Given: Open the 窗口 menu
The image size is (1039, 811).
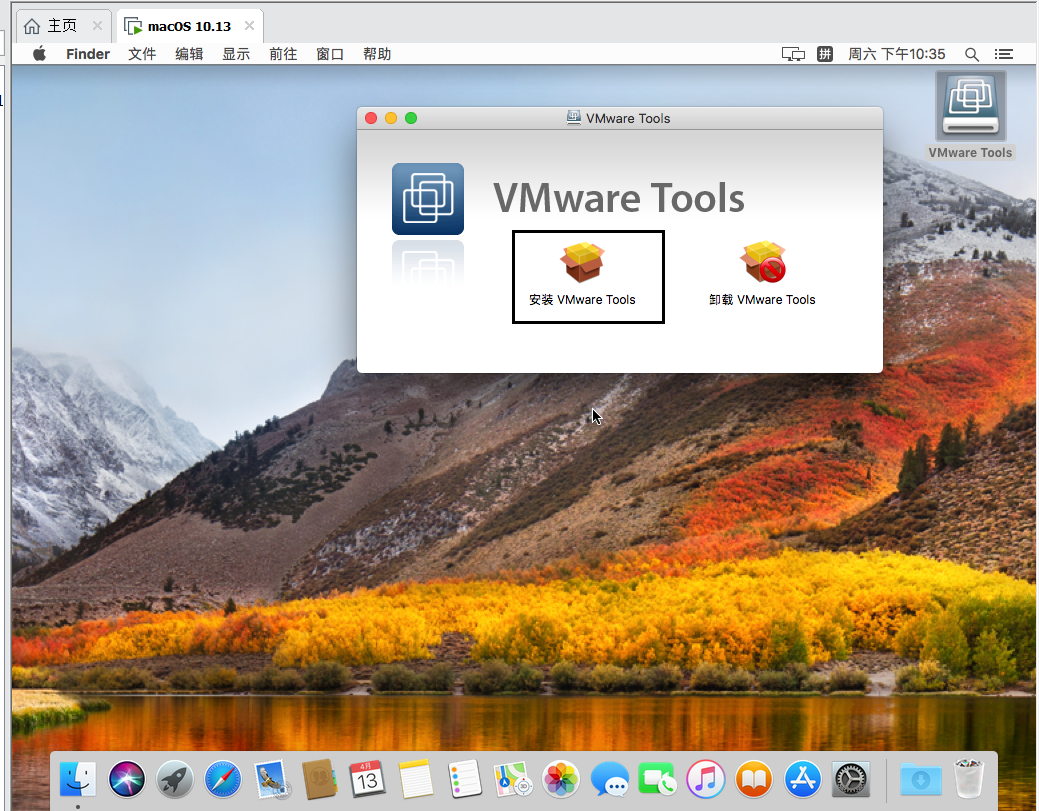Looking at the screenshot, I should 331,54.
